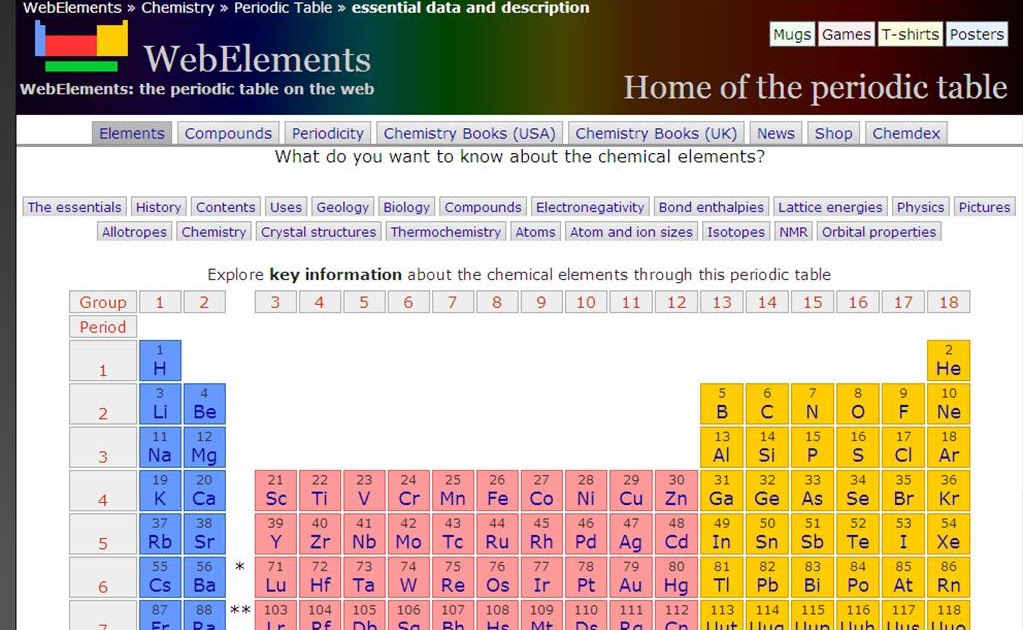This screenshot has height=630, width=1023.
Task: Click the WebElements breadcrumb link
Action: point(72,8)
